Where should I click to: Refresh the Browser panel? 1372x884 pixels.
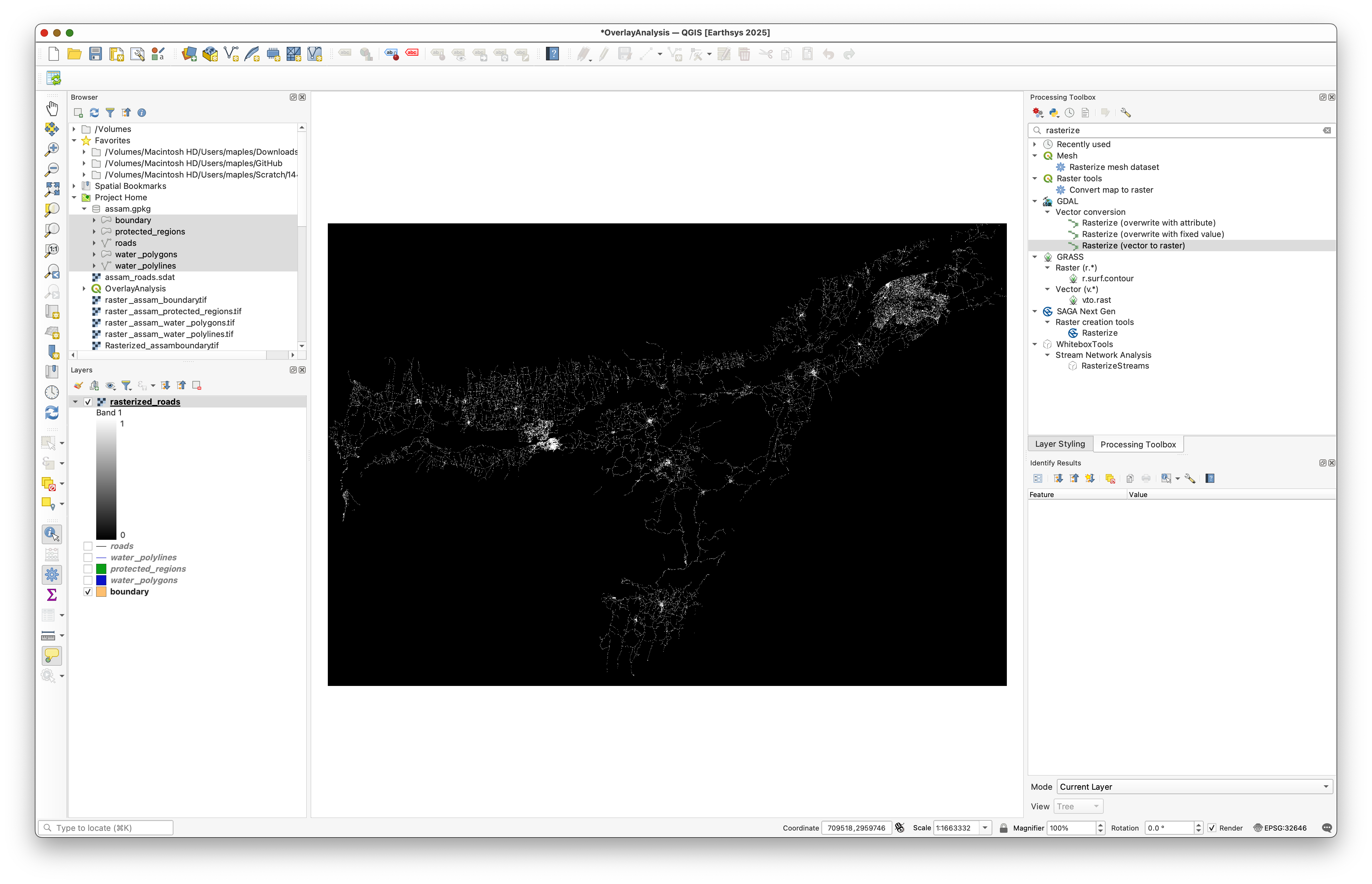[94, 113]
